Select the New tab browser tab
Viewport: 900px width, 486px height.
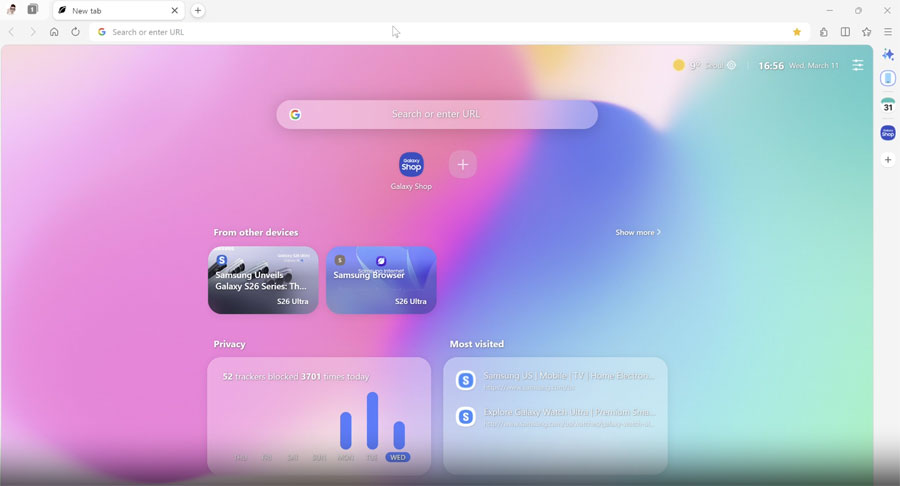(118, 10)
